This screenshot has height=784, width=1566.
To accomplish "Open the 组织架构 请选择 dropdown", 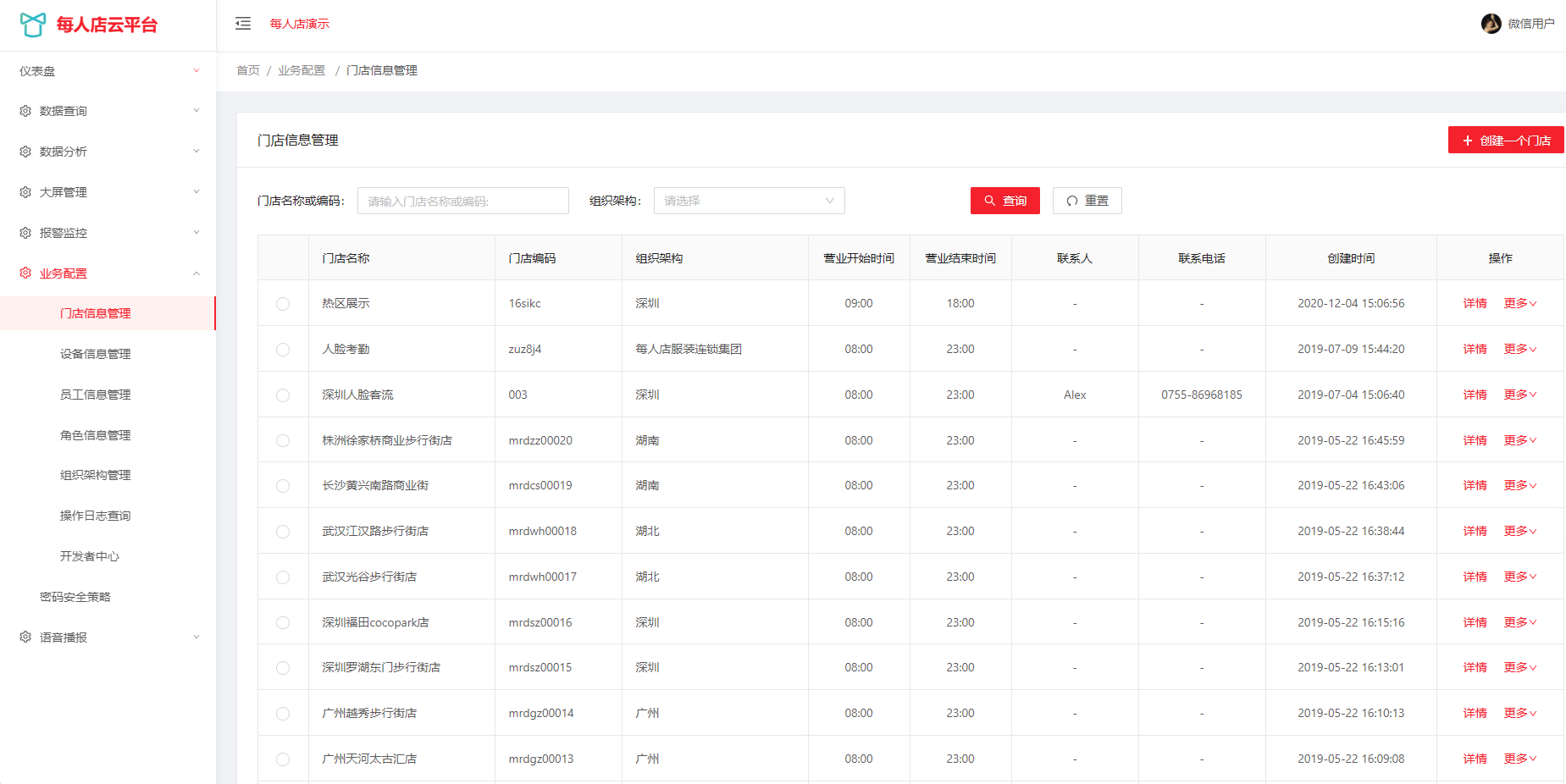I will click(x=749, y=201).
